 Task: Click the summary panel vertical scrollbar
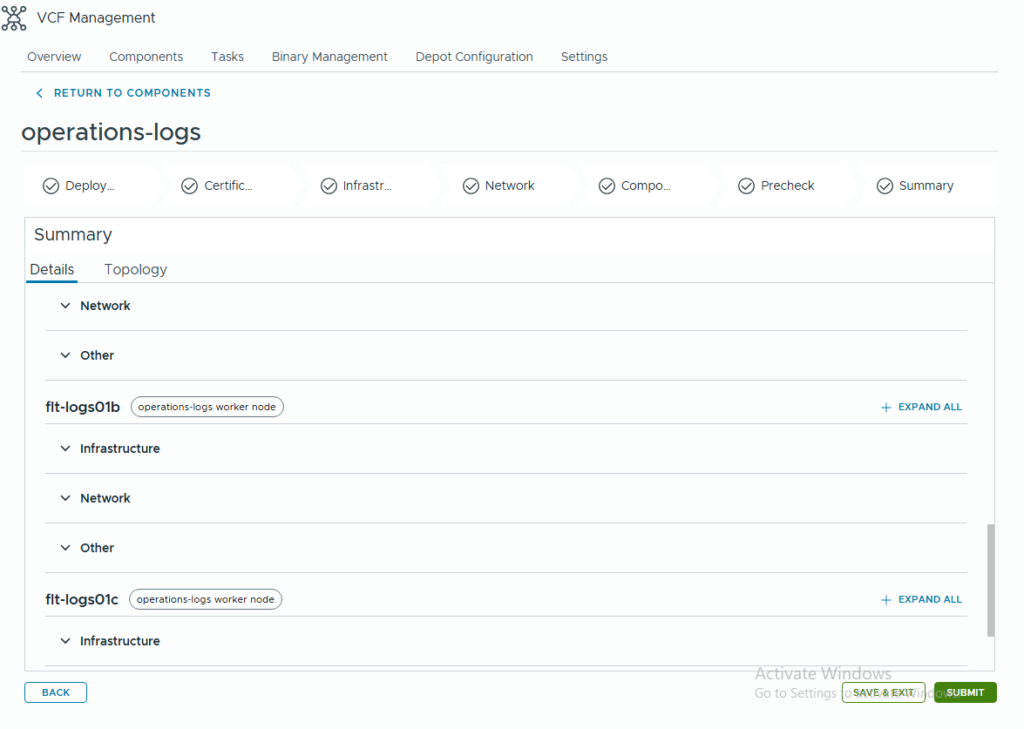pyautogui.click(x=991, y=580)
